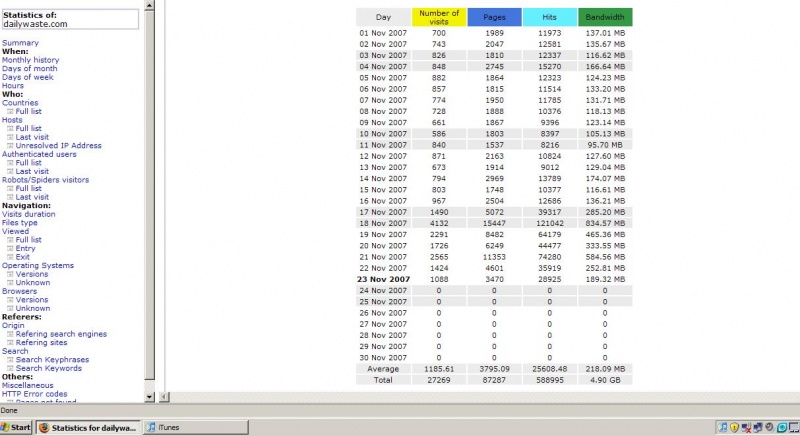
Task: Select the Statistics for dailywaste taskbar button
Action: [89, 428]
